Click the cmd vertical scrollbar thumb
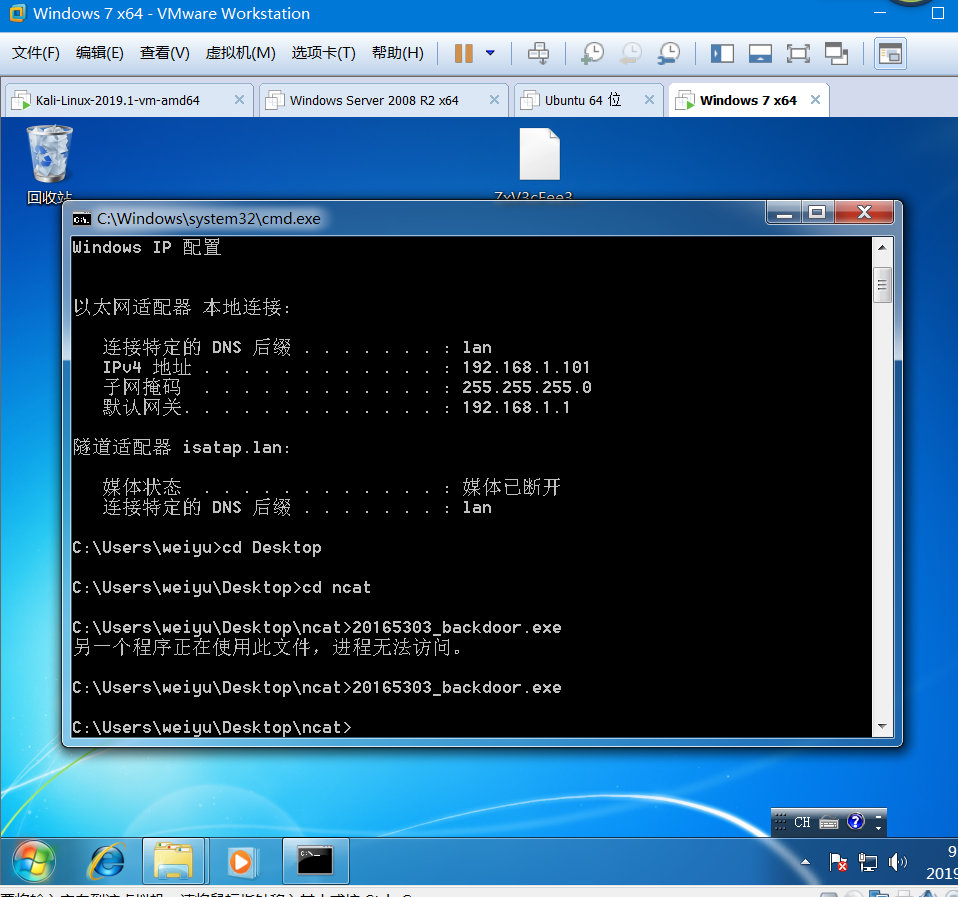Screen dimensions: 958x897 [882, 285]
